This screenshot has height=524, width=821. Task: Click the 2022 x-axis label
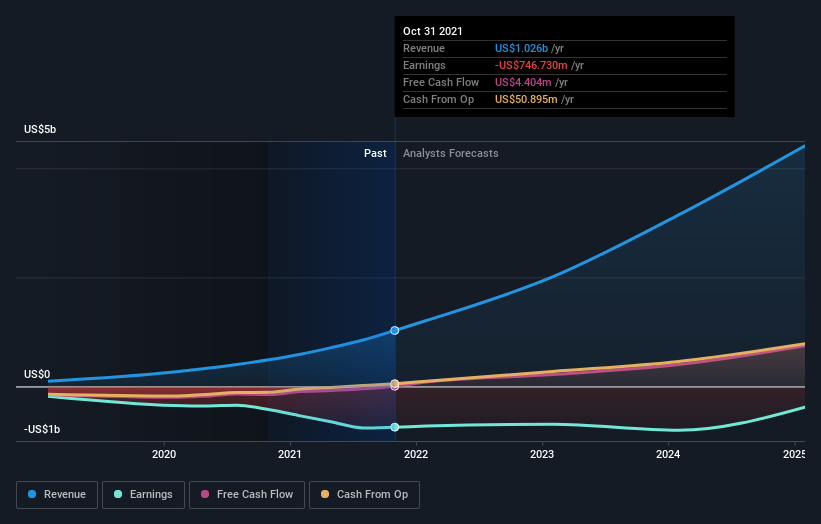(x=416, y=454)
